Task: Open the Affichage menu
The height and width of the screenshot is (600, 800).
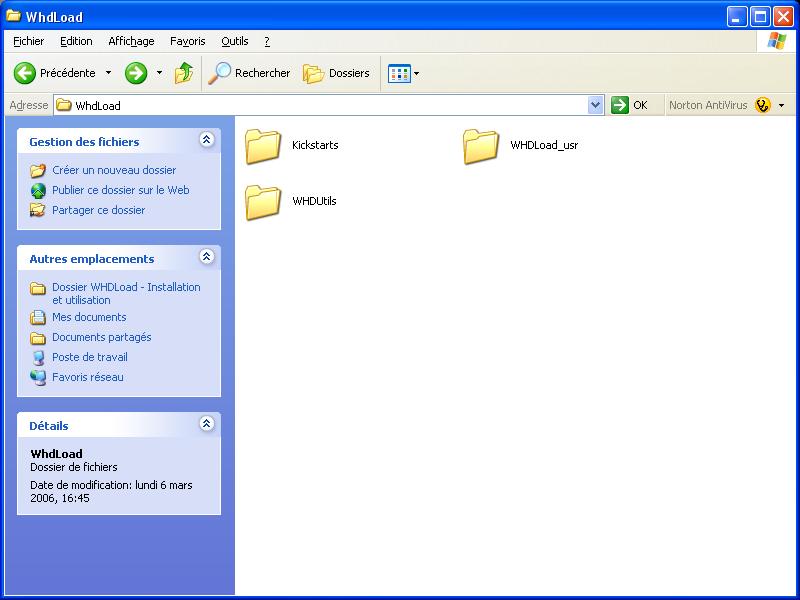Action: [131, 41]
